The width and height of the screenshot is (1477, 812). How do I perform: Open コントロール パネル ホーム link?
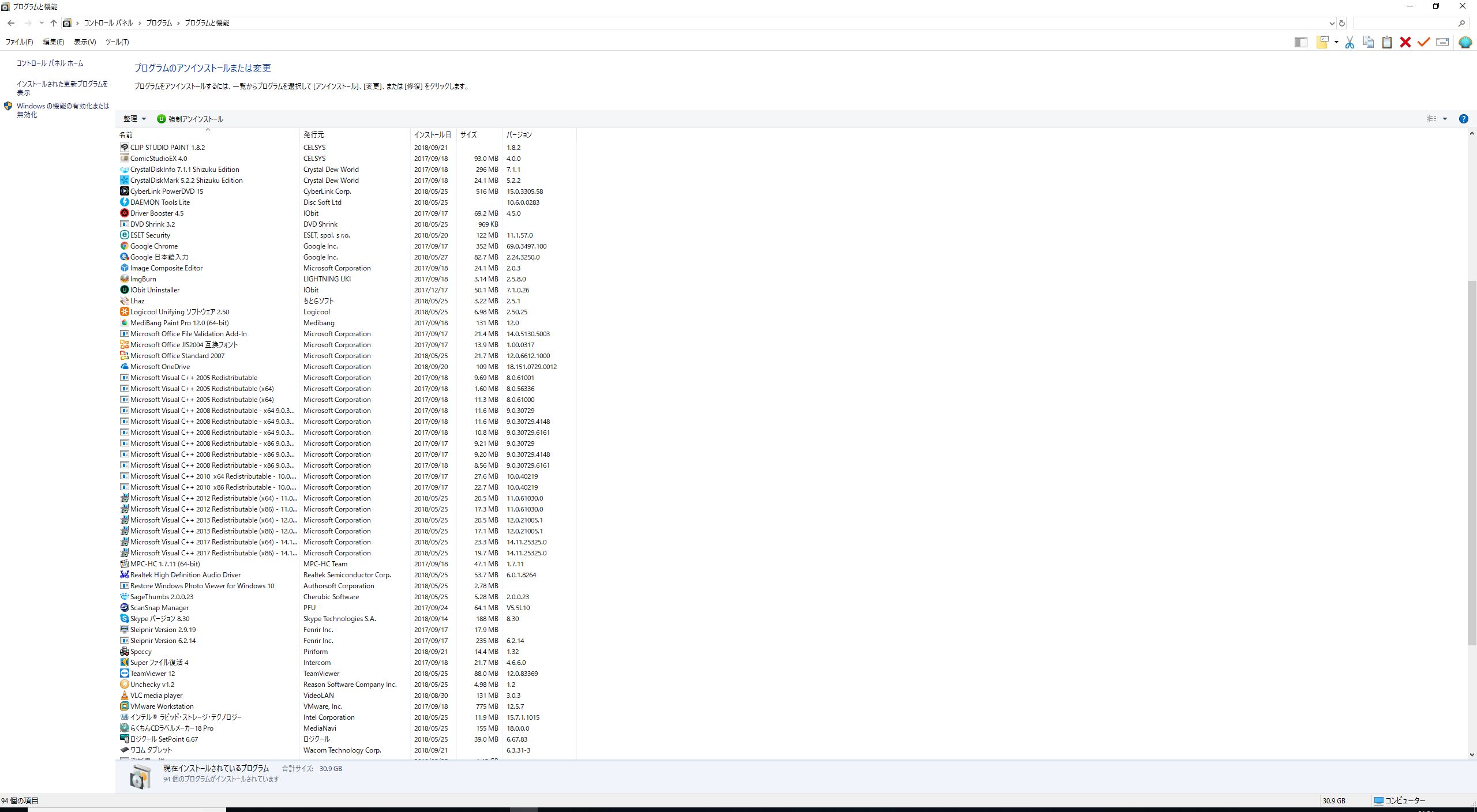pyautogui.click(x=50, y=63)
